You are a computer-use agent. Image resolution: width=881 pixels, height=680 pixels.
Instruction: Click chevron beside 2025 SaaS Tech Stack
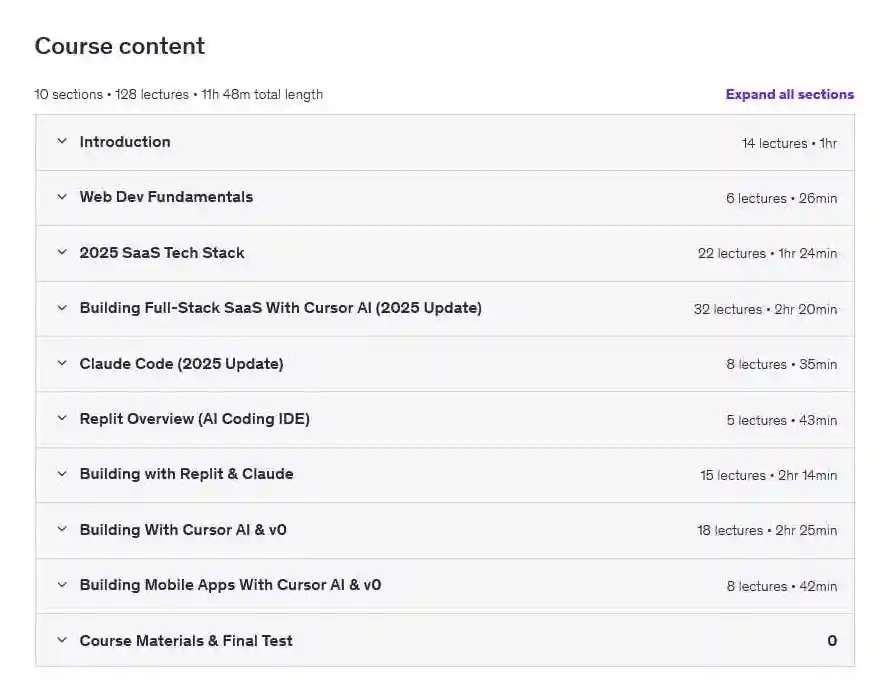[x=62, y=252]
